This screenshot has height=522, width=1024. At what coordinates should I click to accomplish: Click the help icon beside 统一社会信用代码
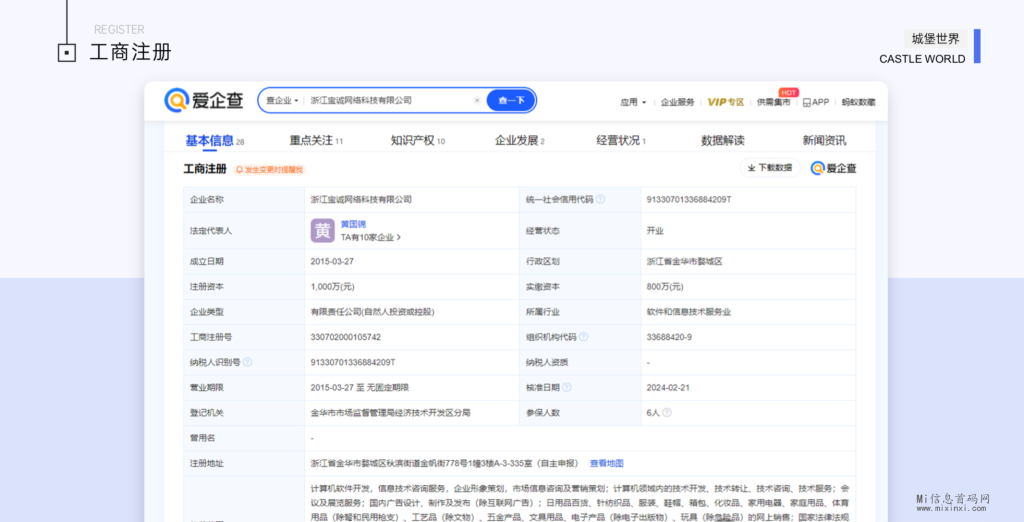pos(601,200)
